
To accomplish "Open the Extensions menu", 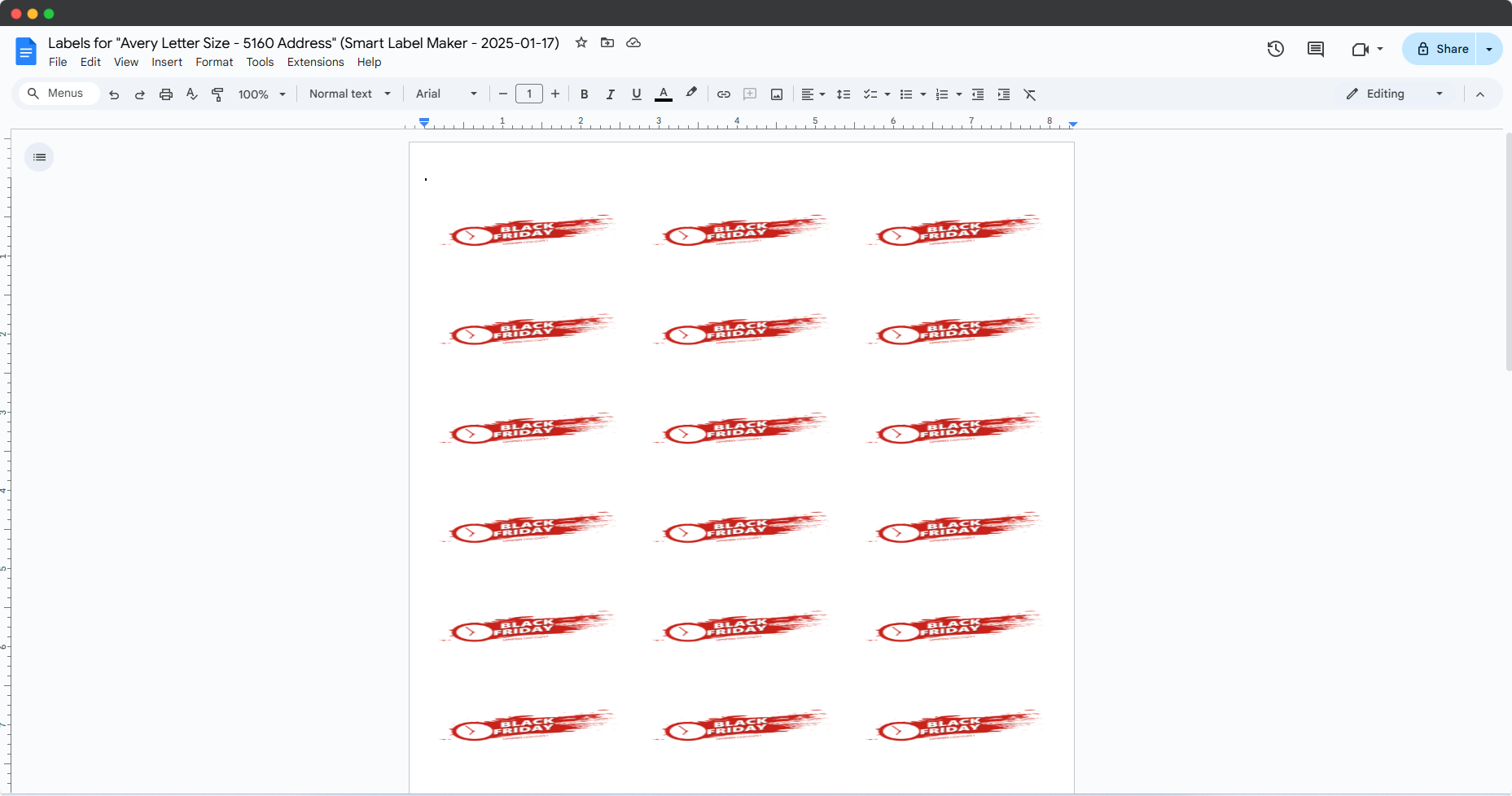I will [315, 62].
